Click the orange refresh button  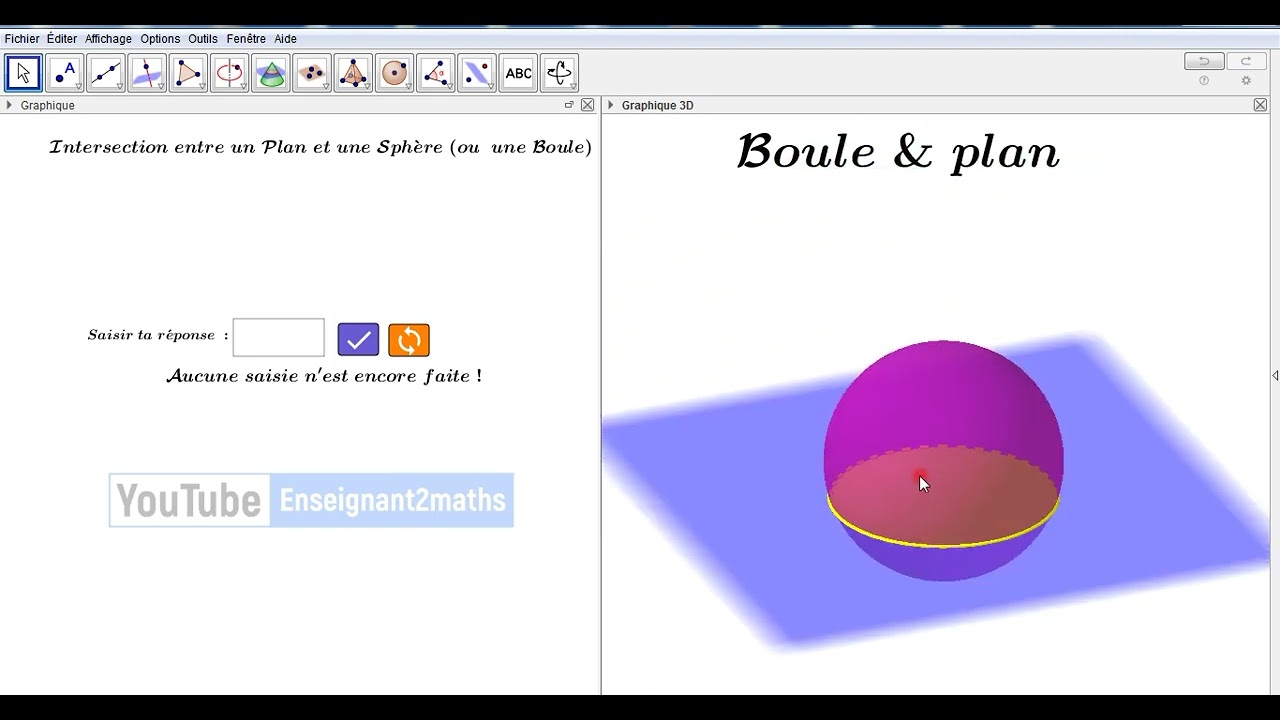409,340
